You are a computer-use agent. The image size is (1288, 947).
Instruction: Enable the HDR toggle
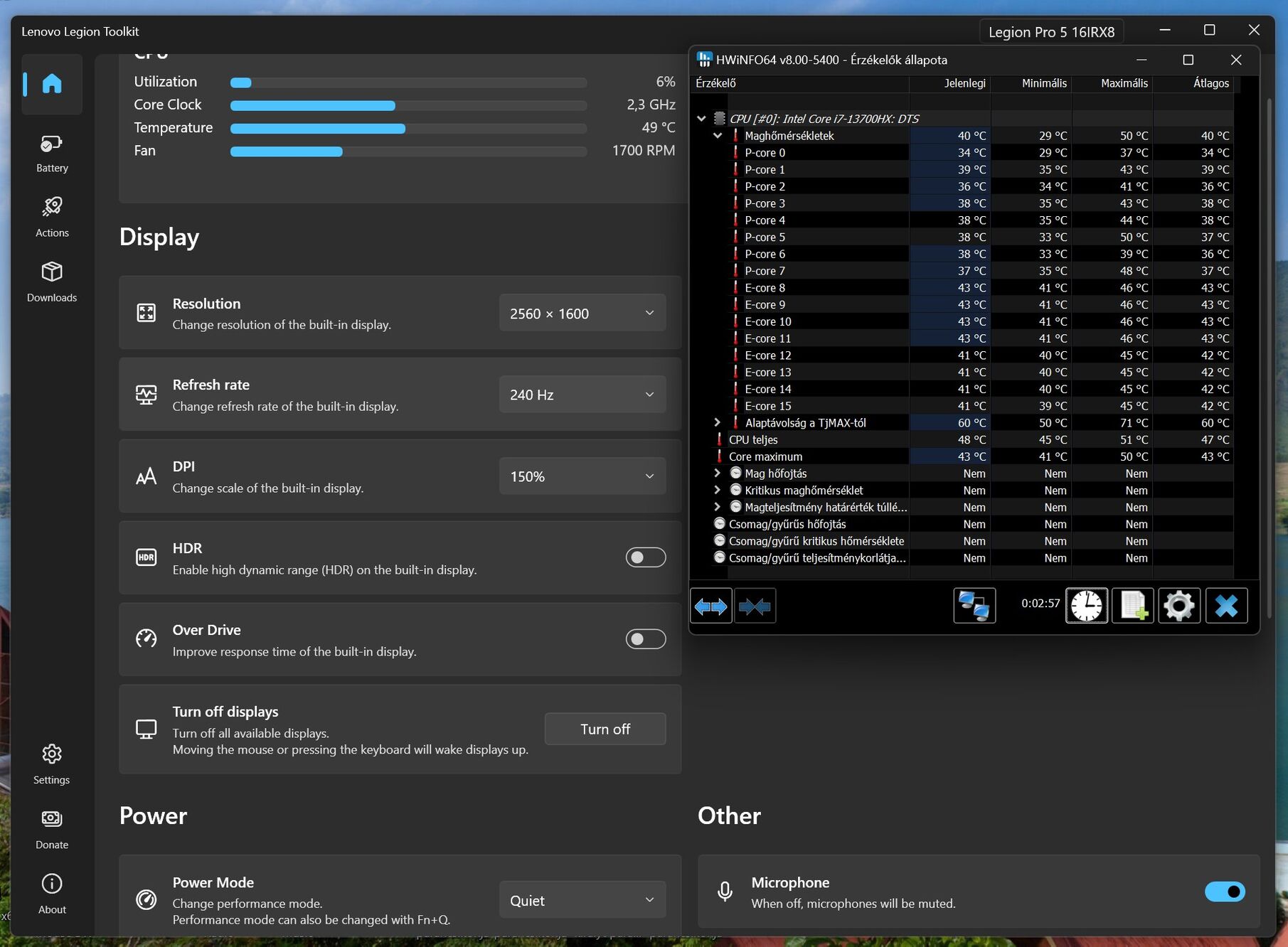[645, 557]
